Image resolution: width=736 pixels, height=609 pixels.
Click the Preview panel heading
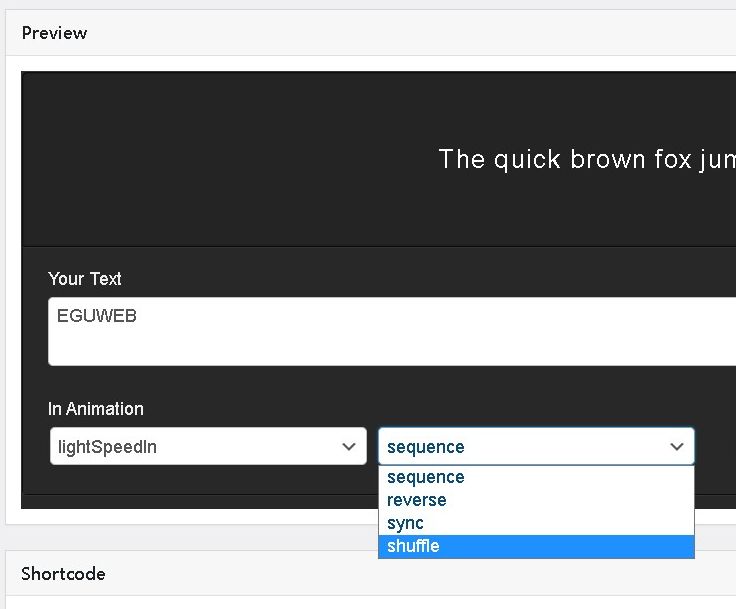click(x=54, y=33)
